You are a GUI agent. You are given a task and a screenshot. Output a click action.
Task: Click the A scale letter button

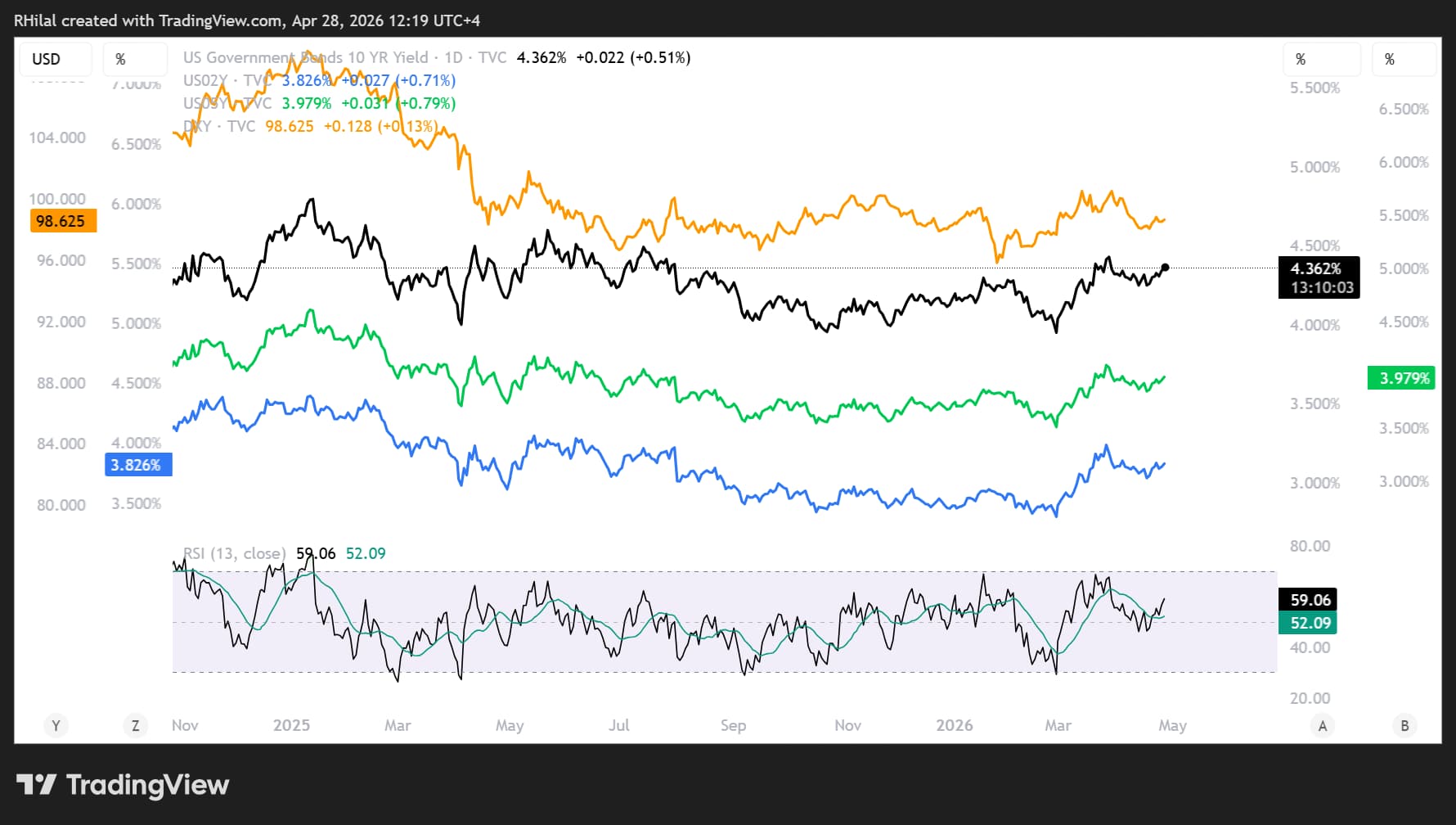[x=1322, y=725]
